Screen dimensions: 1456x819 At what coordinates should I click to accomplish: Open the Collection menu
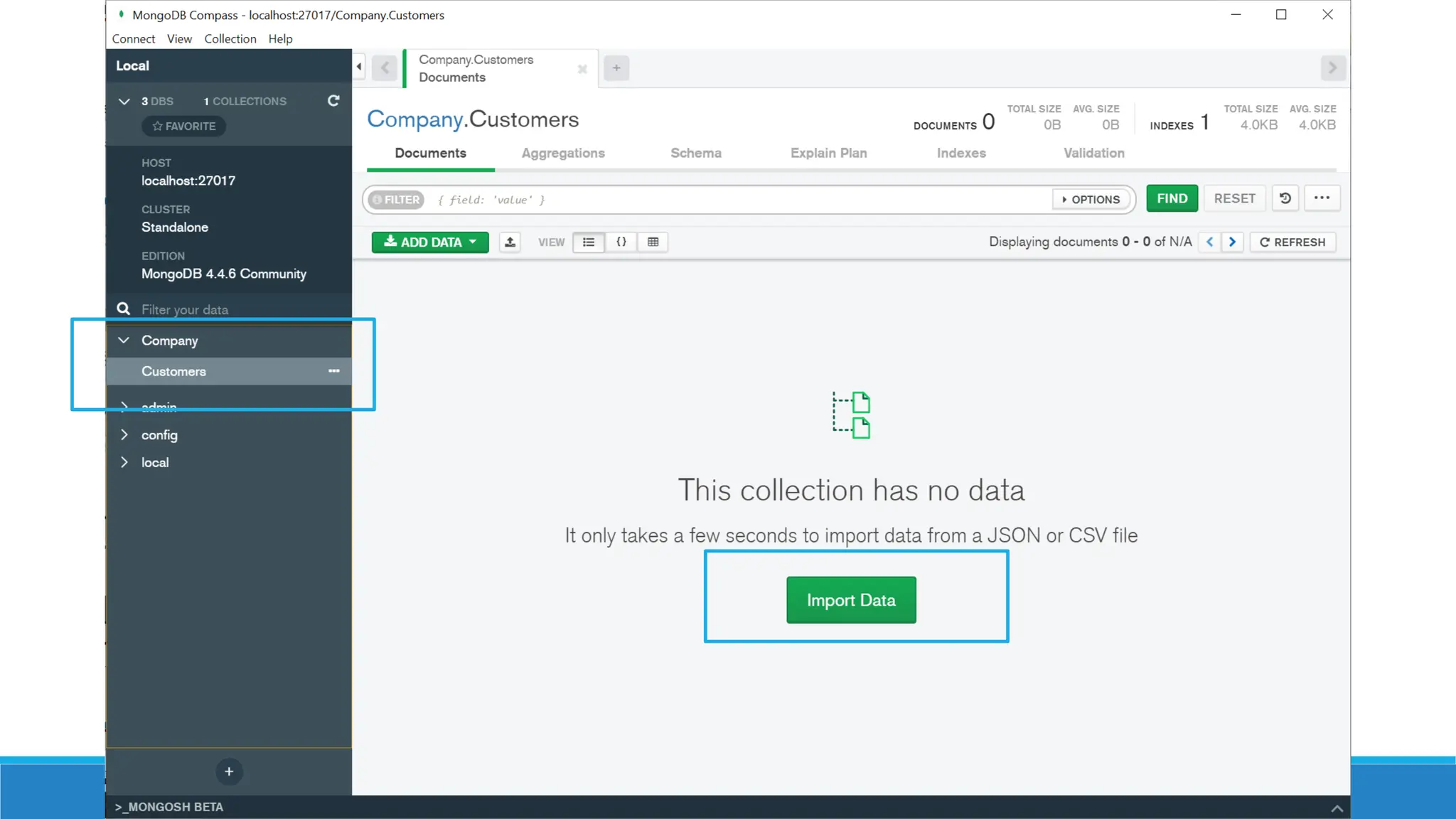230,39
